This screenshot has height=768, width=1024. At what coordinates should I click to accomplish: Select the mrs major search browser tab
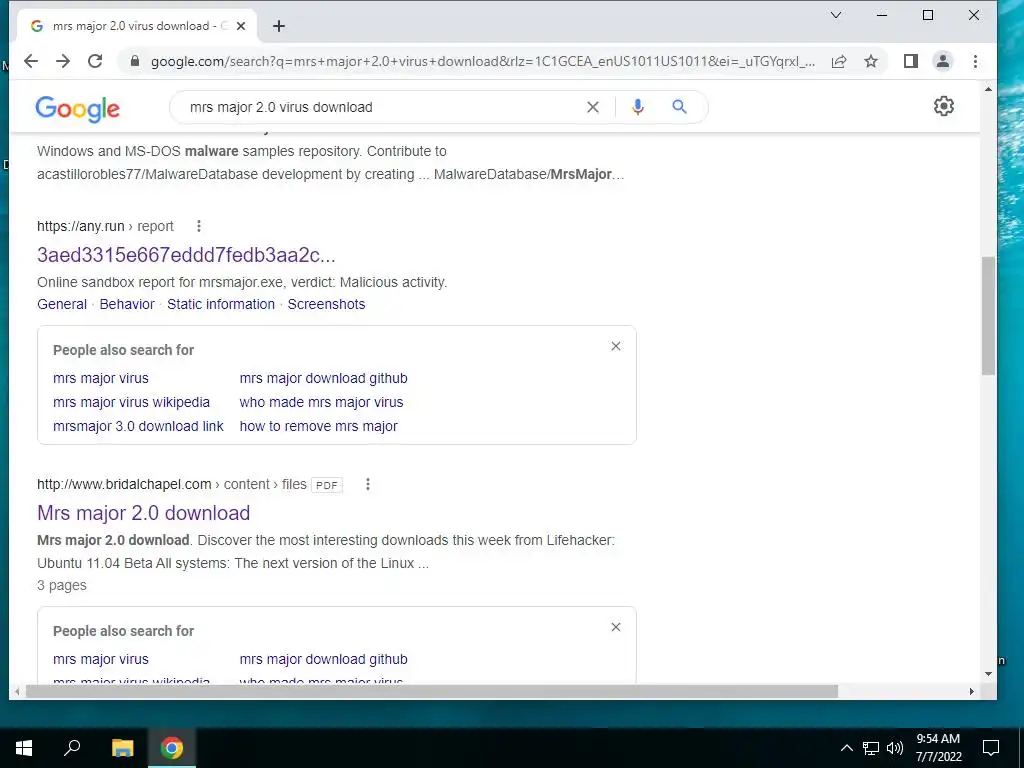coord(134,26)
